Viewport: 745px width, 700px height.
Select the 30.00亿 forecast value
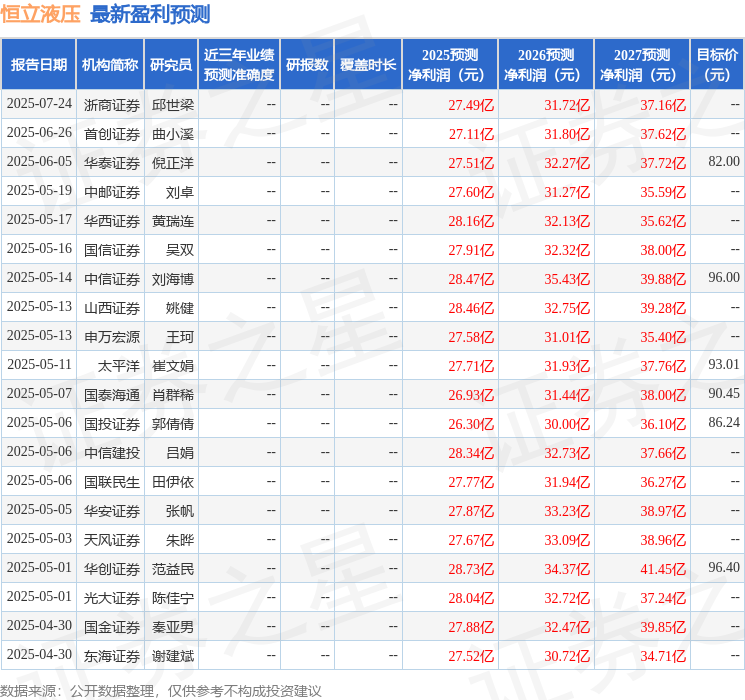[x=567, y=424]
